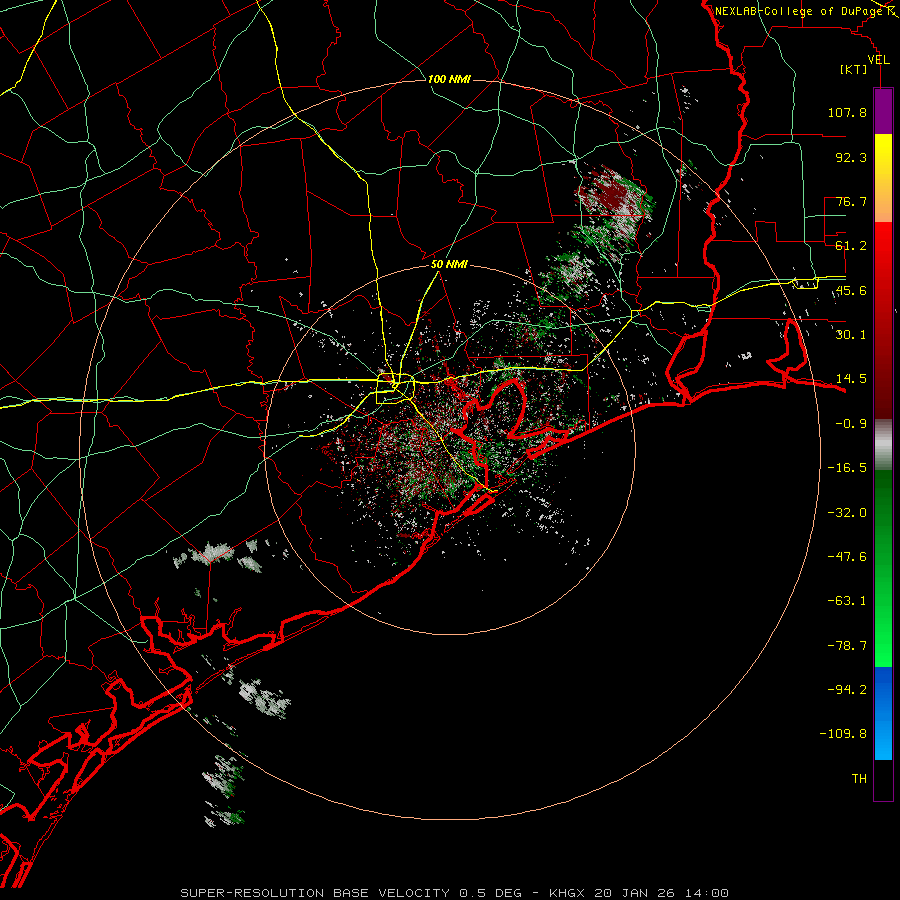The height and width of the screenshot is (900, 900).
Task: Click the "100 NMI" range ring label
Action: (449, 79)
